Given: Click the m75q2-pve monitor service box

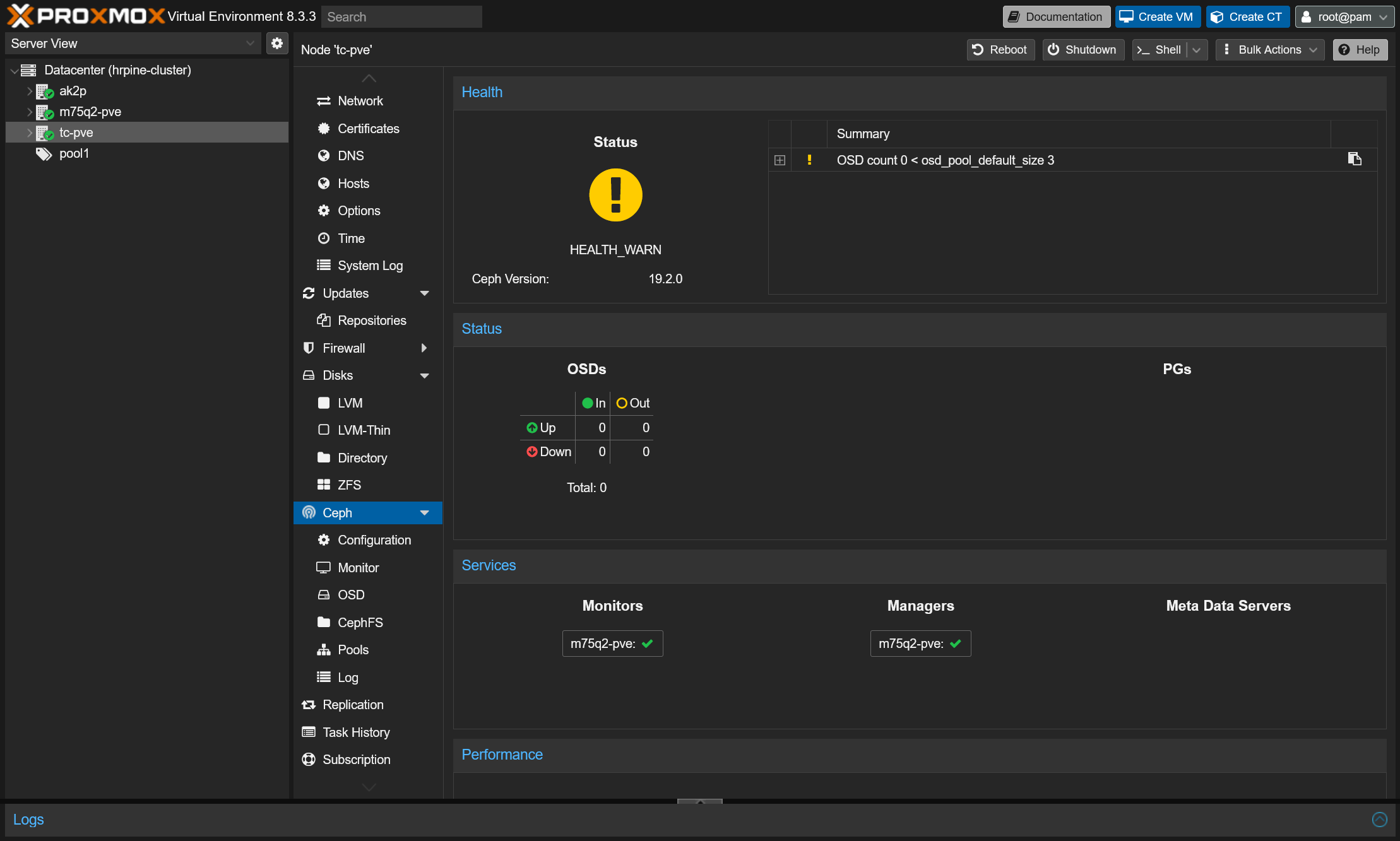Looking at the screenshot, I should [x=612, y=644].
